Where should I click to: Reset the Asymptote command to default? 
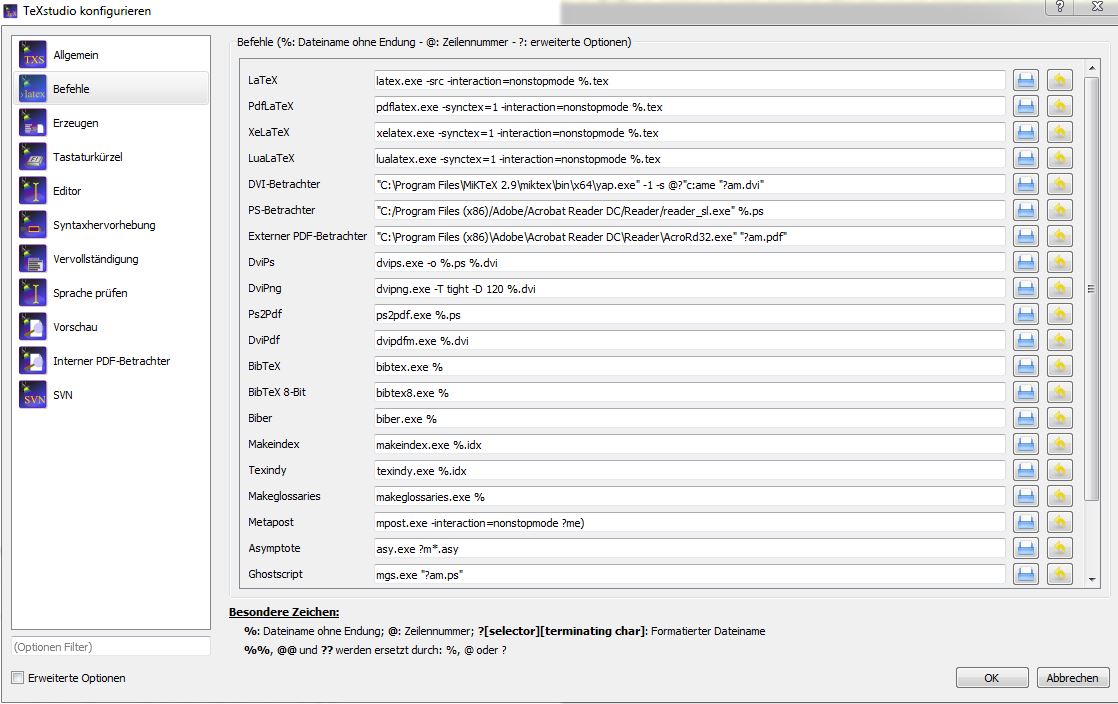click(1060, 549)
